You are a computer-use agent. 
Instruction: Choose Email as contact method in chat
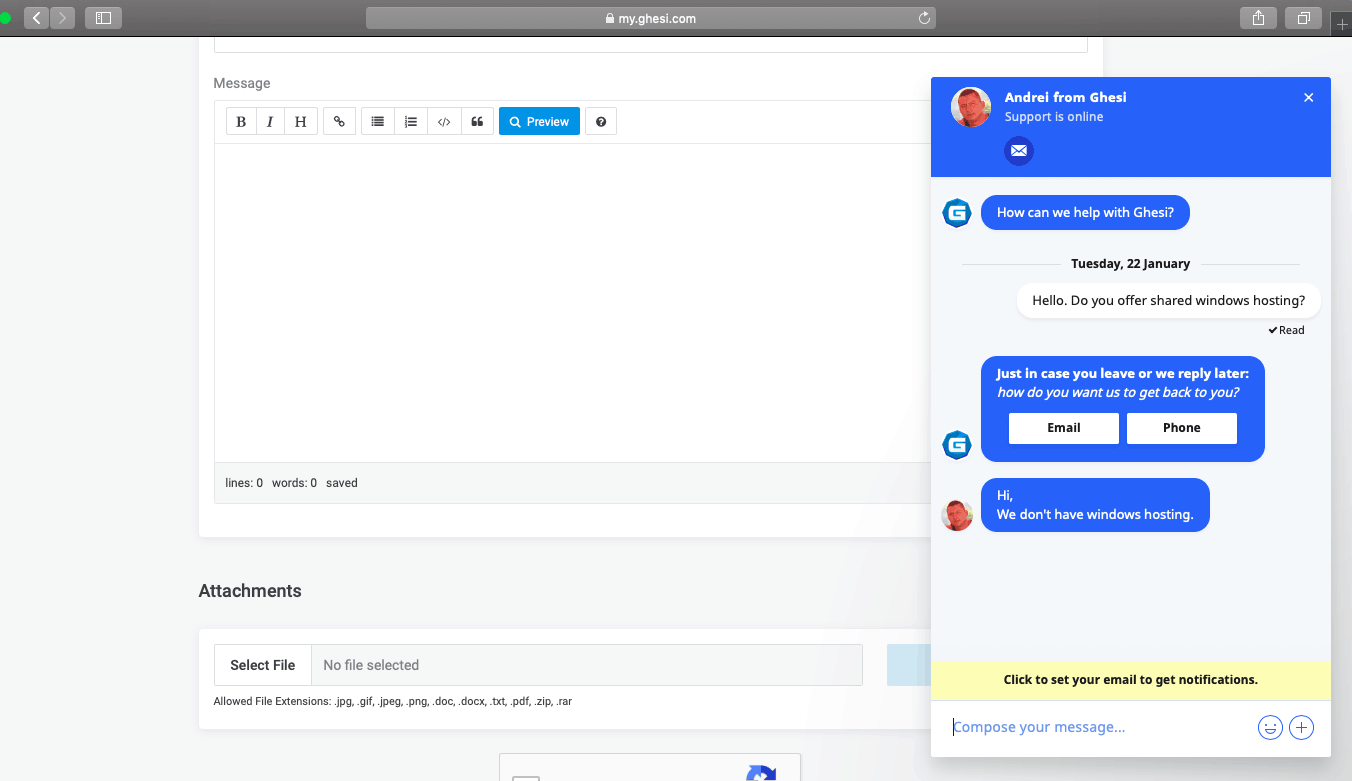(1064, 428)
